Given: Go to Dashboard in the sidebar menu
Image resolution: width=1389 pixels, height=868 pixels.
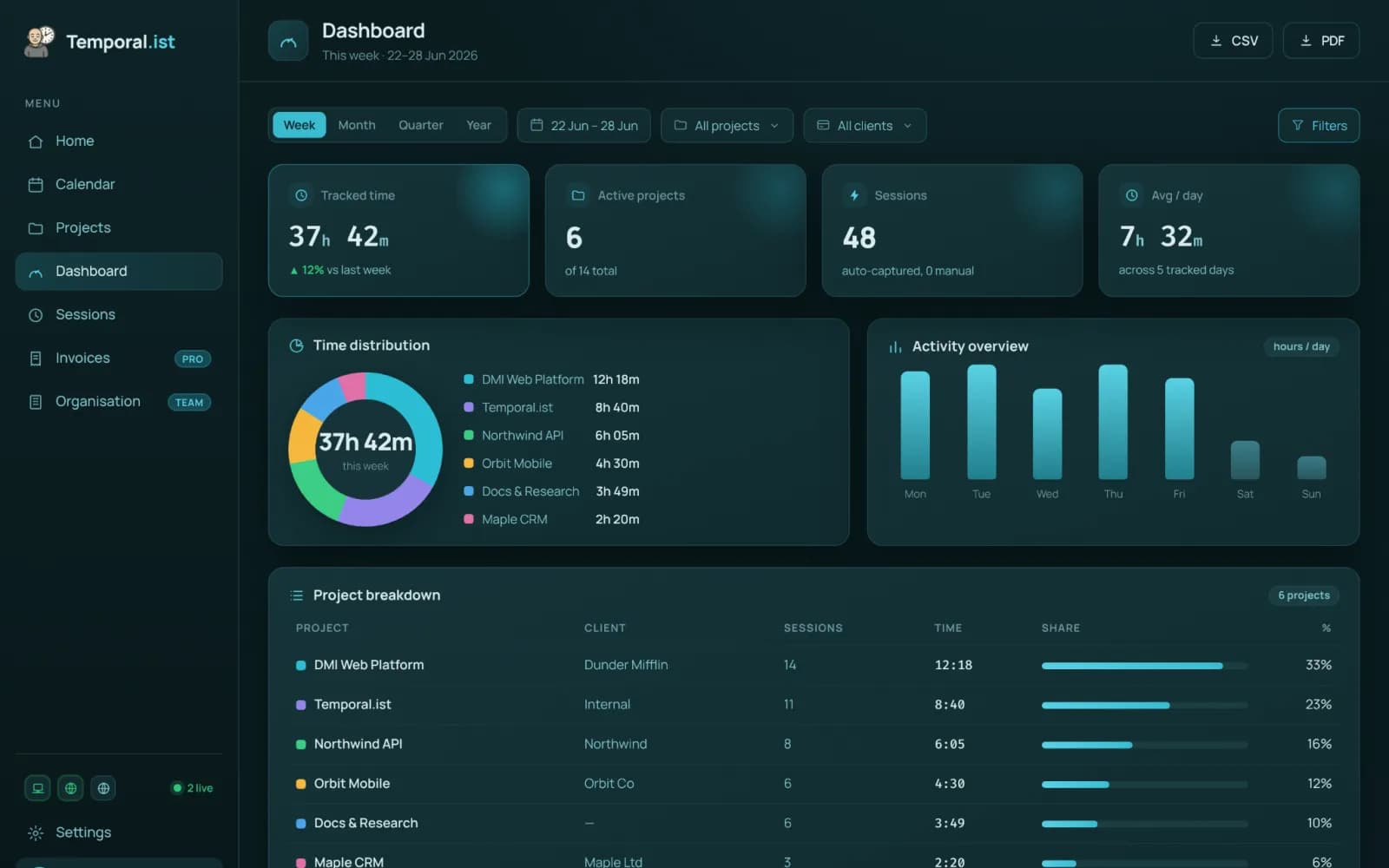Looking at the screenshot, I should pyautogui.click(x=119, y=272).
